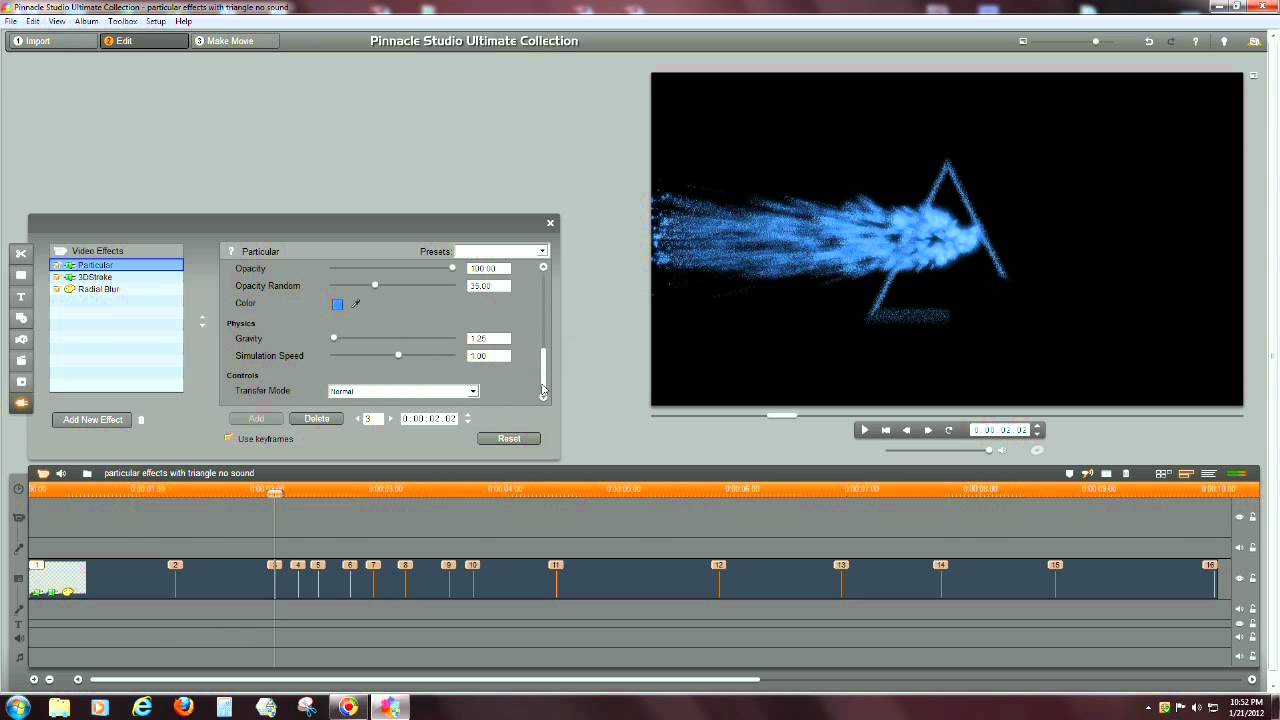Toggle lock on the music track
This screenshot has width=1280, height=720.
tap(1252, 656)
